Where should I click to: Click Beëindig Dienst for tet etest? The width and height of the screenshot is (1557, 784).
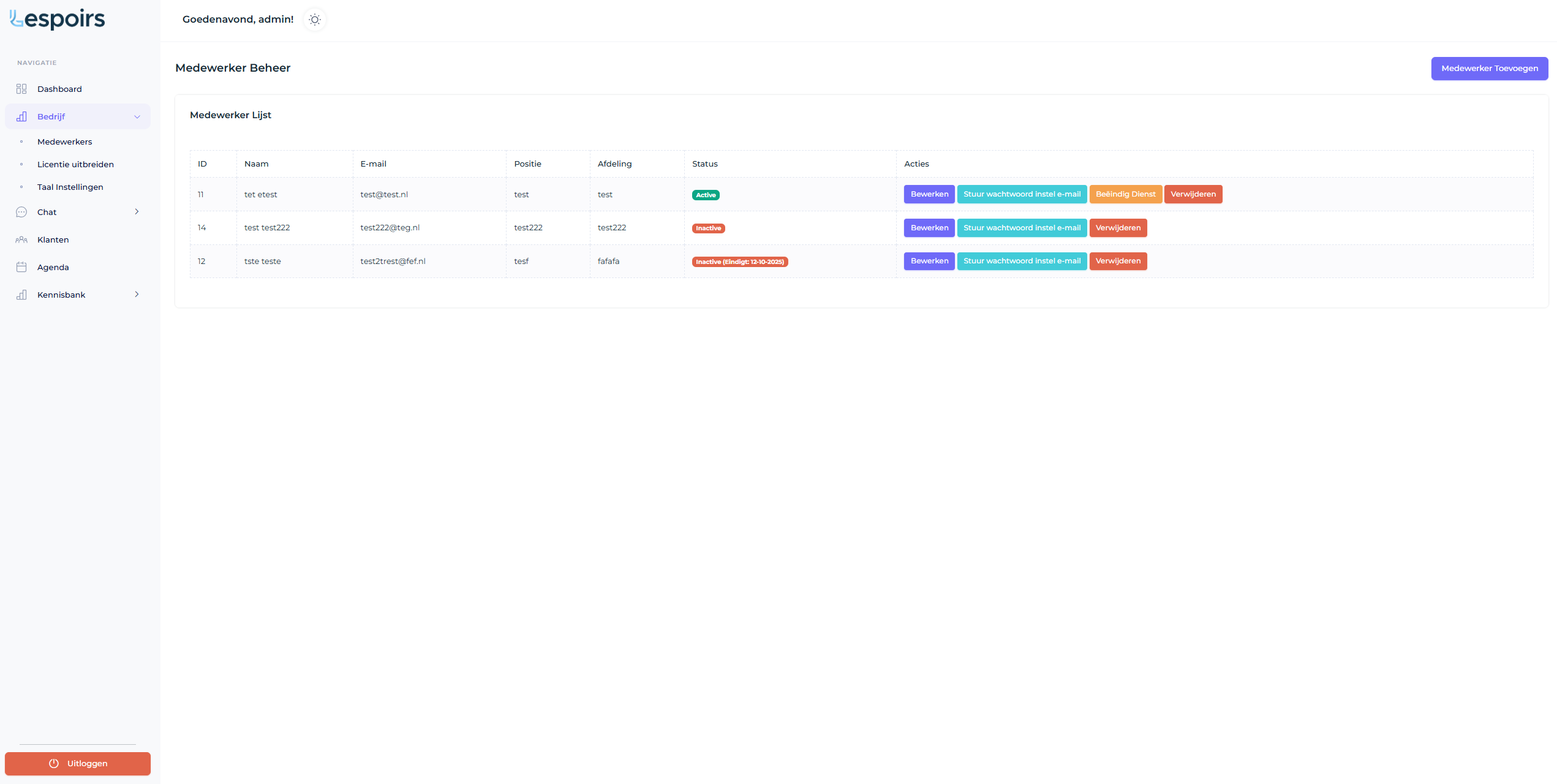click(1125, 194)
